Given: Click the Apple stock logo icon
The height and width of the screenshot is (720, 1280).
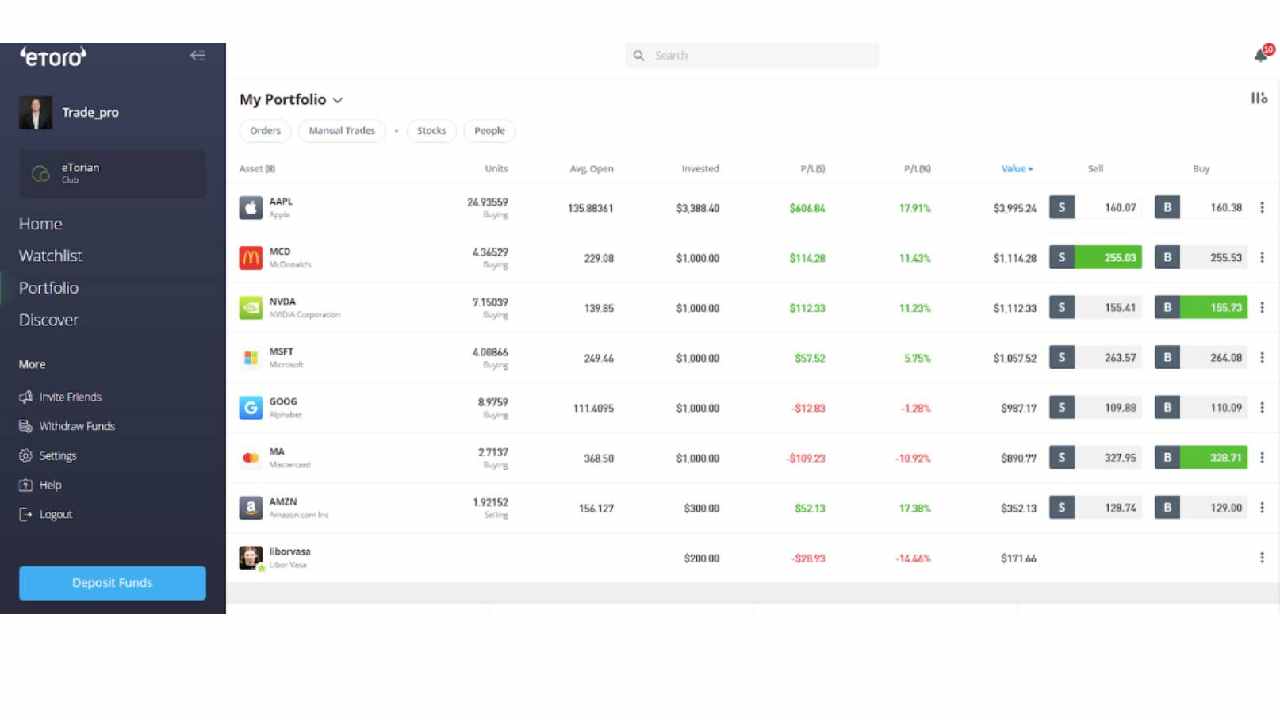Looking at the screenshot, I should coord(251,208).
